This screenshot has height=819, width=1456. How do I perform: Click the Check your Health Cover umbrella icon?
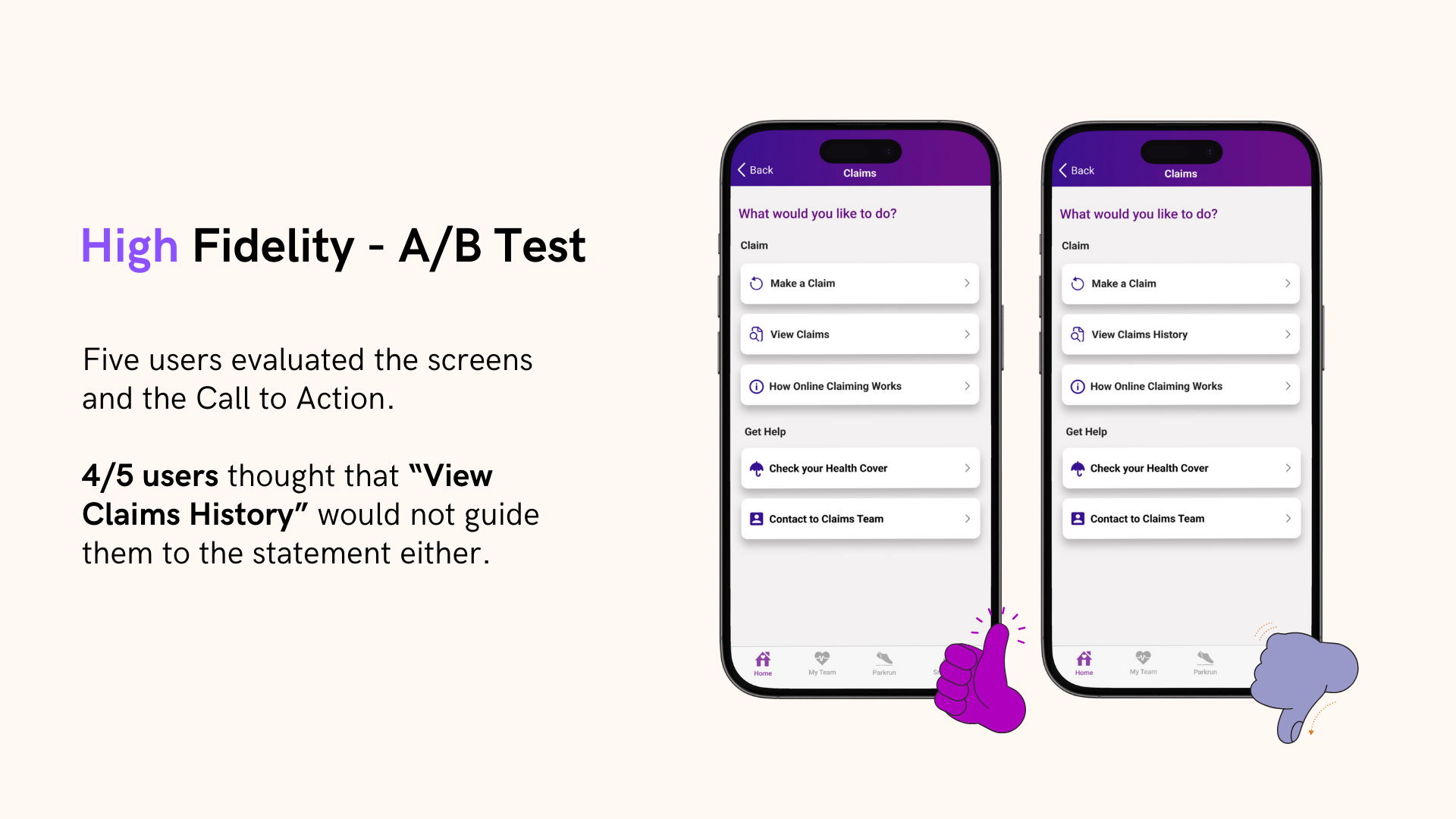click(x=757, y=467)
